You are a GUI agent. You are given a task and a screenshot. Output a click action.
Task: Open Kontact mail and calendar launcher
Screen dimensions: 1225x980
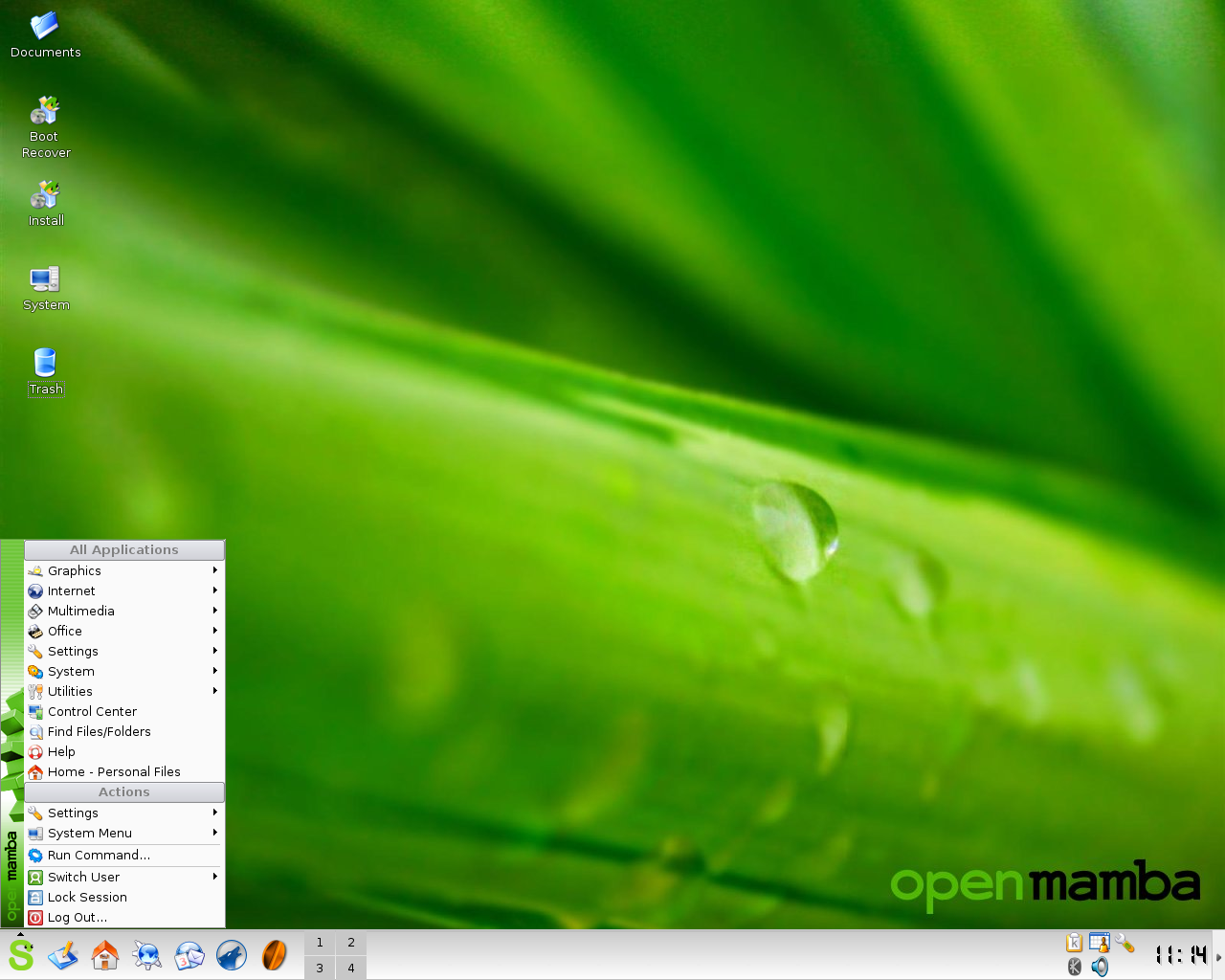[189, 955]
